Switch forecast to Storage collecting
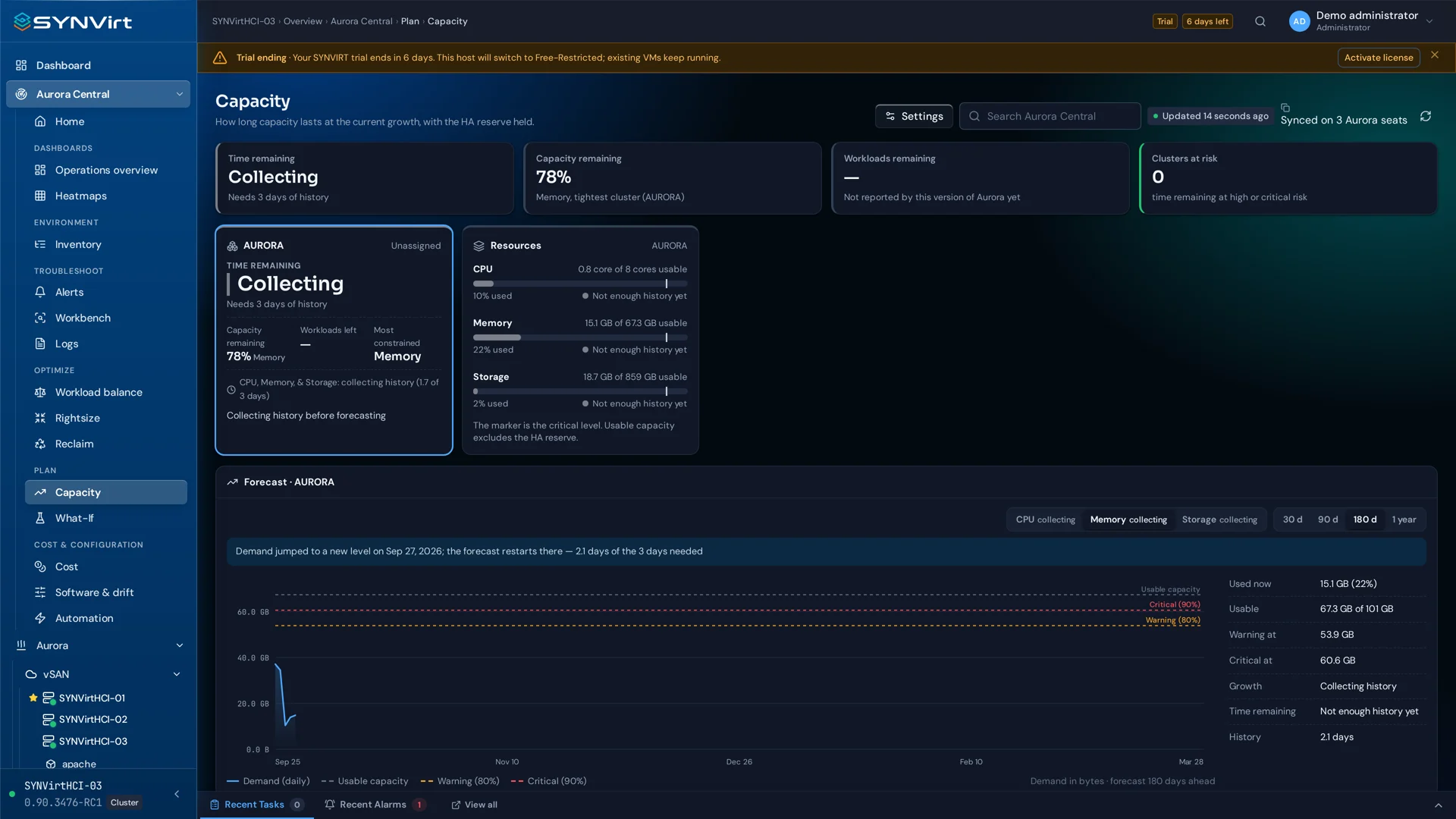 pyautogui.click(x=1219, y=519)
